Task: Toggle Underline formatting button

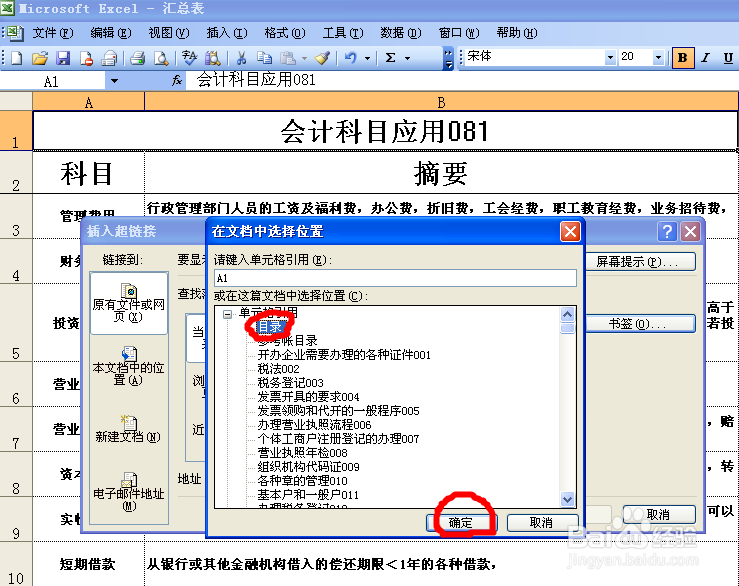Action: point(728,58)
